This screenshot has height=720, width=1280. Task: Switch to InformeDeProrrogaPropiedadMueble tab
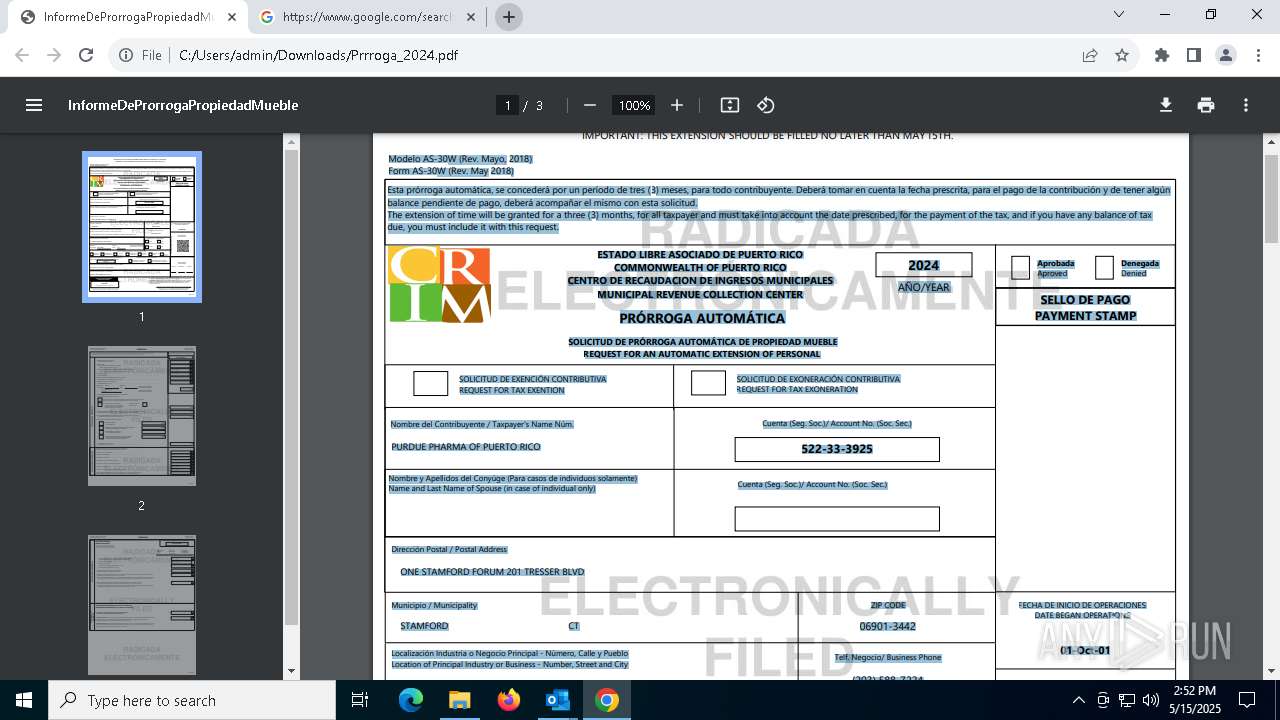[128, 17]
